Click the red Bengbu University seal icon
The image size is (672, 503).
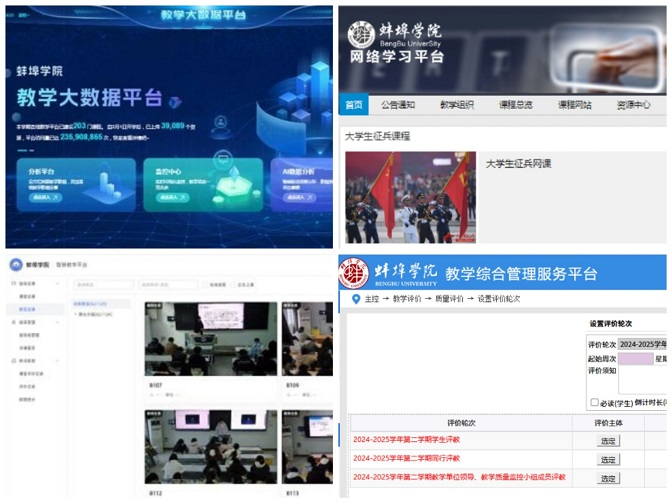pos(353,273)
